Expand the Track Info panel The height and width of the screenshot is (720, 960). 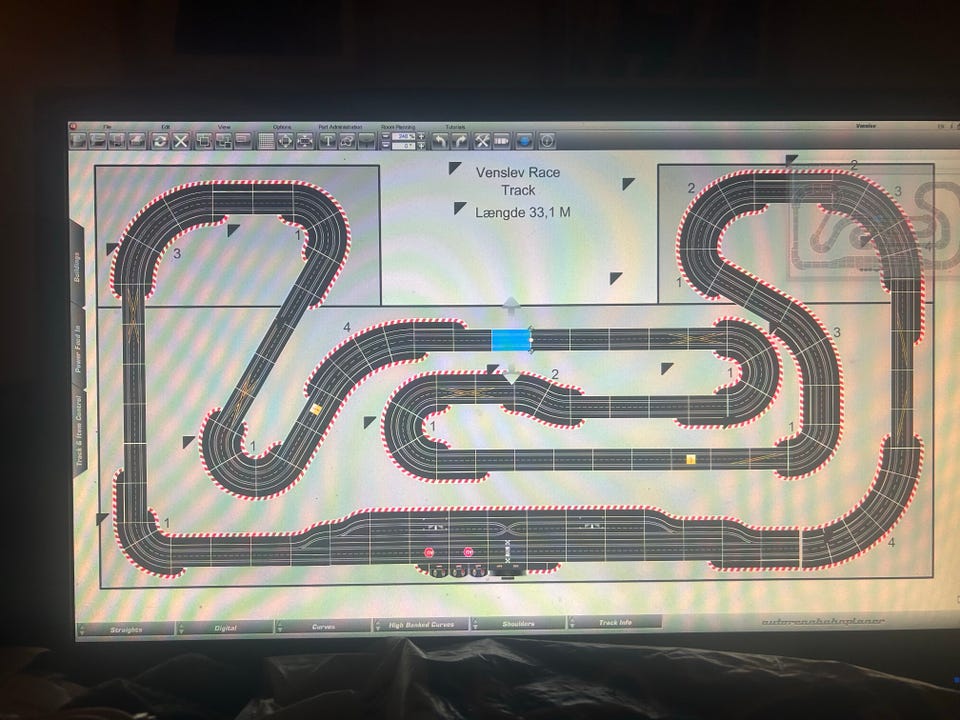pos(615,623)
